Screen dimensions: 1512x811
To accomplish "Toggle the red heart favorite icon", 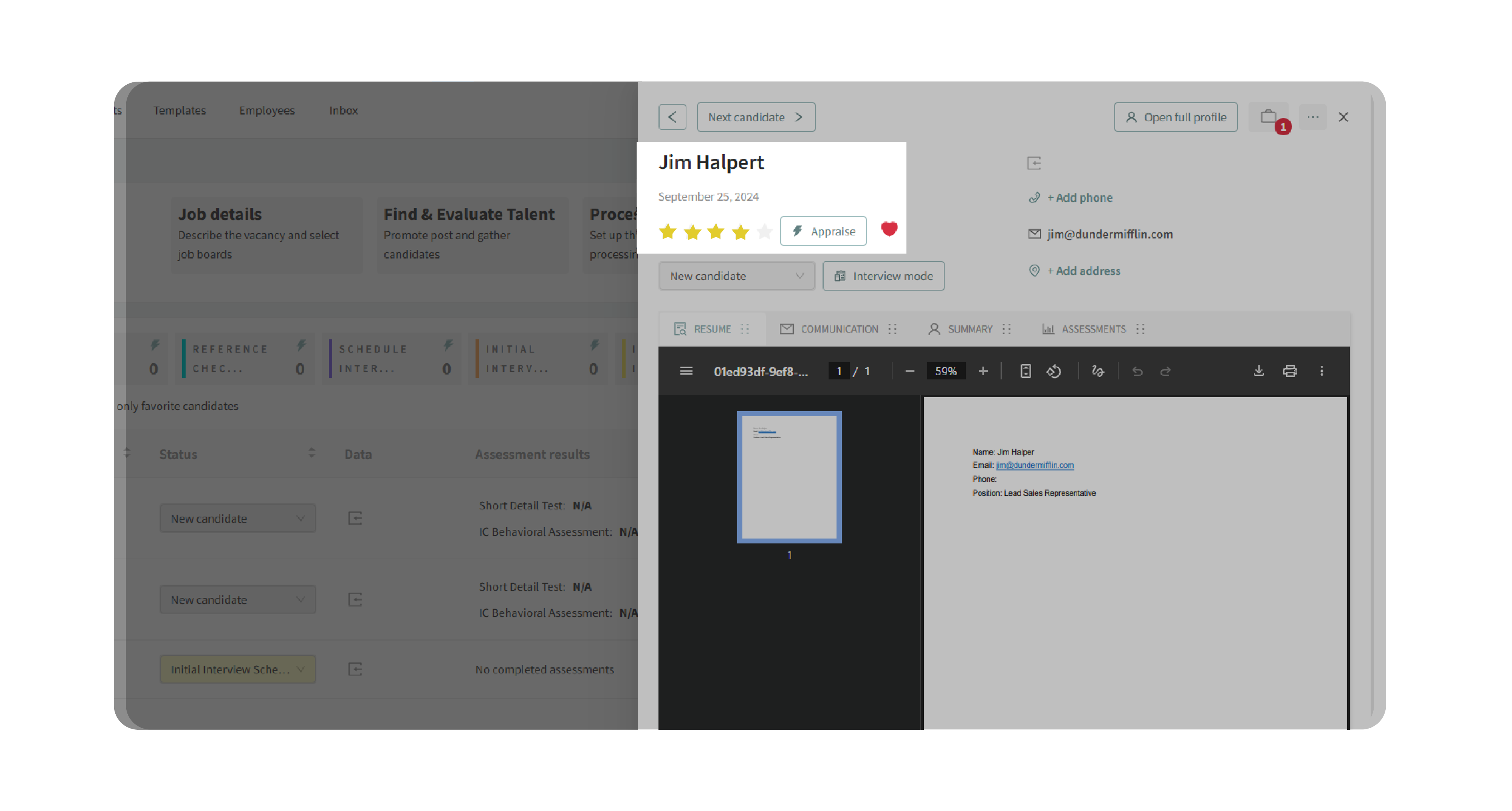I will [x=889, y=229].
